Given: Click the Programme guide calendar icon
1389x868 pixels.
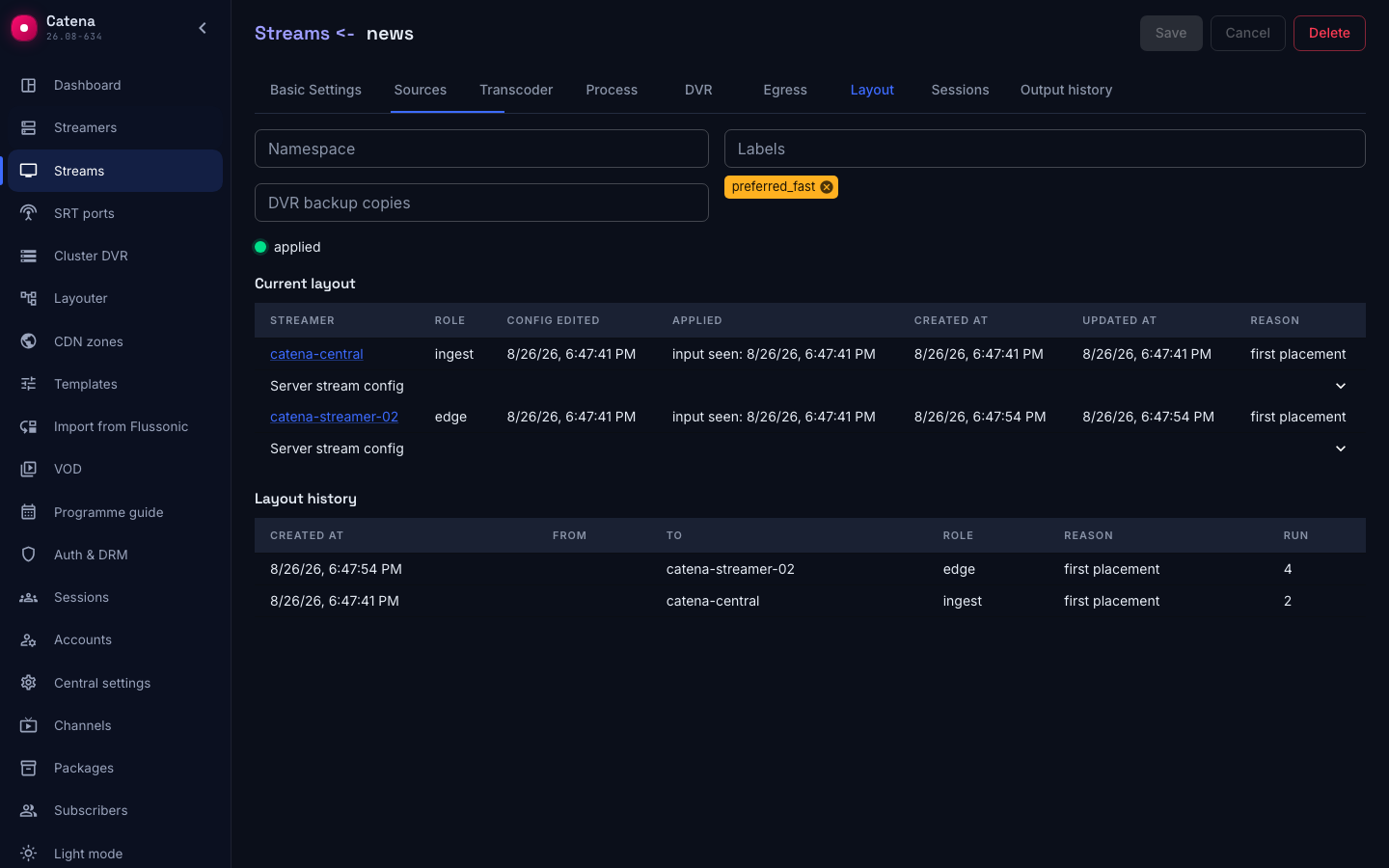Looking at the screenshot, I should (29, 512).
